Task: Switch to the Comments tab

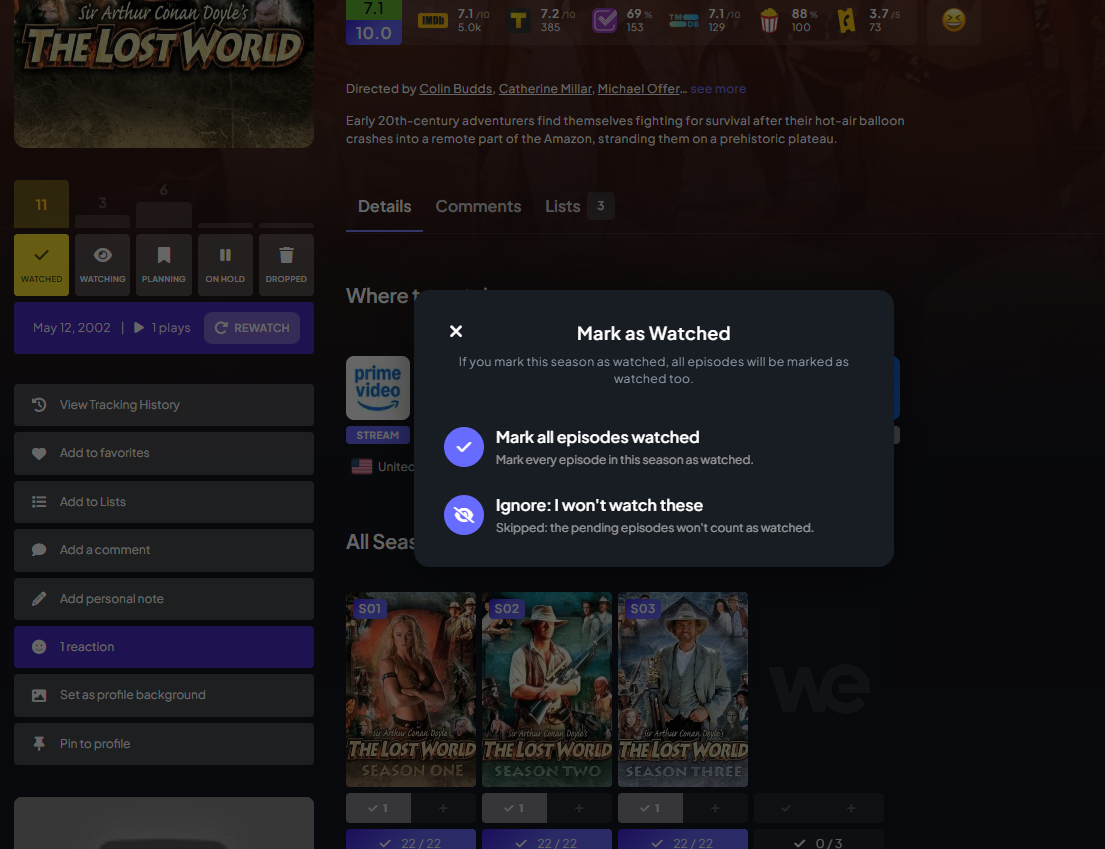Action: pyautogui.click(x=478, y=206)
